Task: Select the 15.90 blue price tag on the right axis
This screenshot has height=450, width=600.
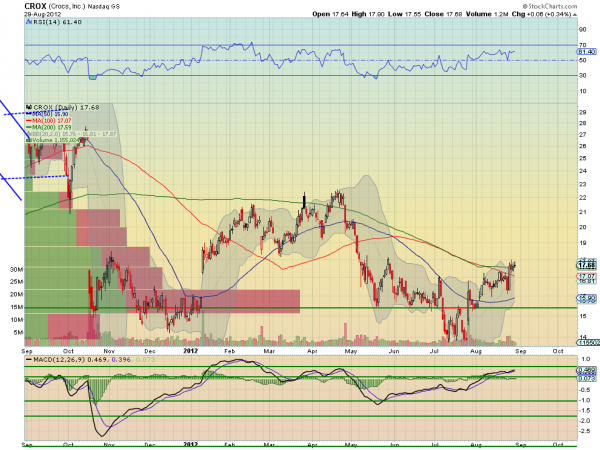Action: point(587,298)
